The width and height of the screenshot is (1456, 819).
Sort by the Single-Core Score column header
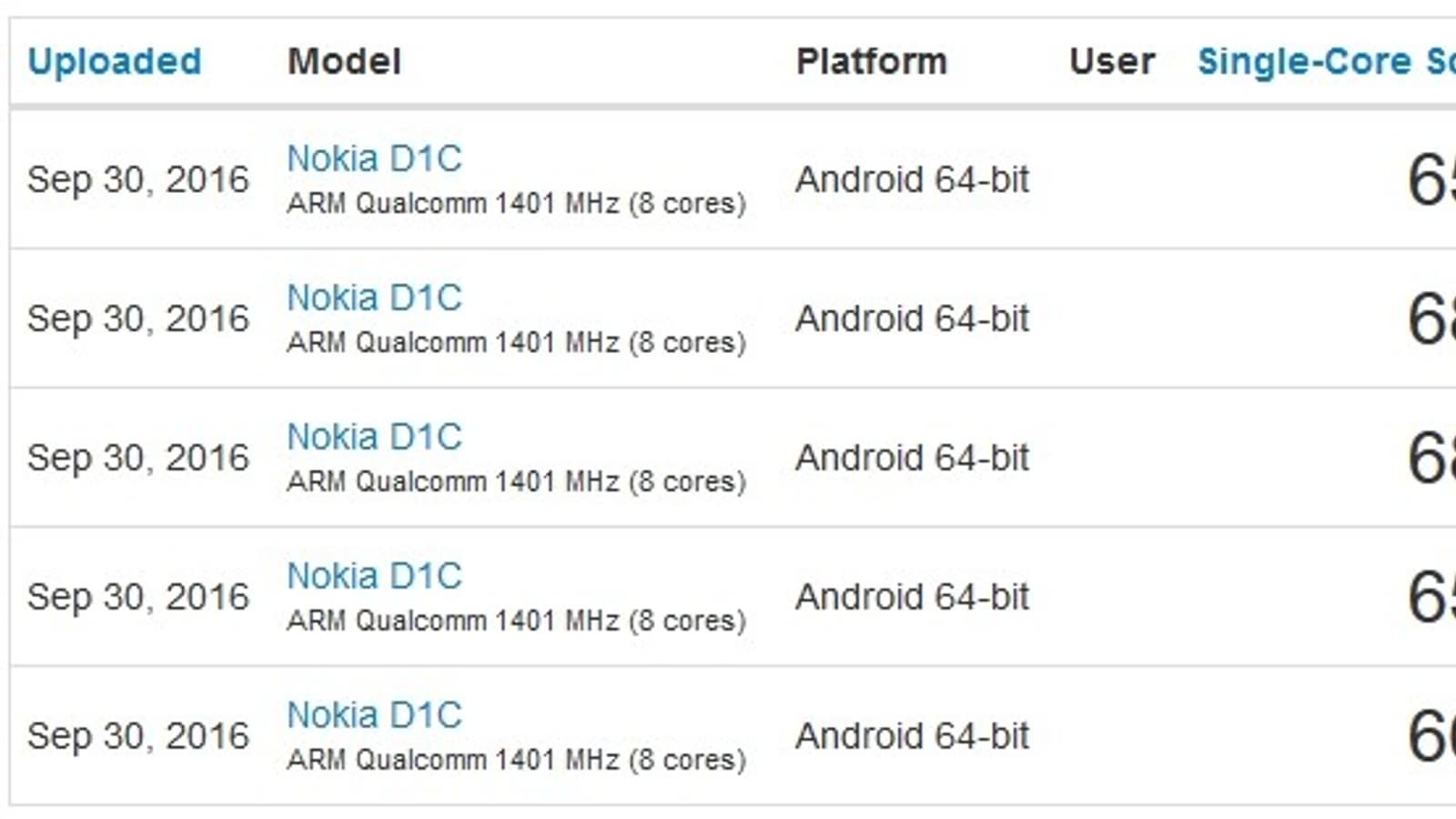click(1325, 62)
